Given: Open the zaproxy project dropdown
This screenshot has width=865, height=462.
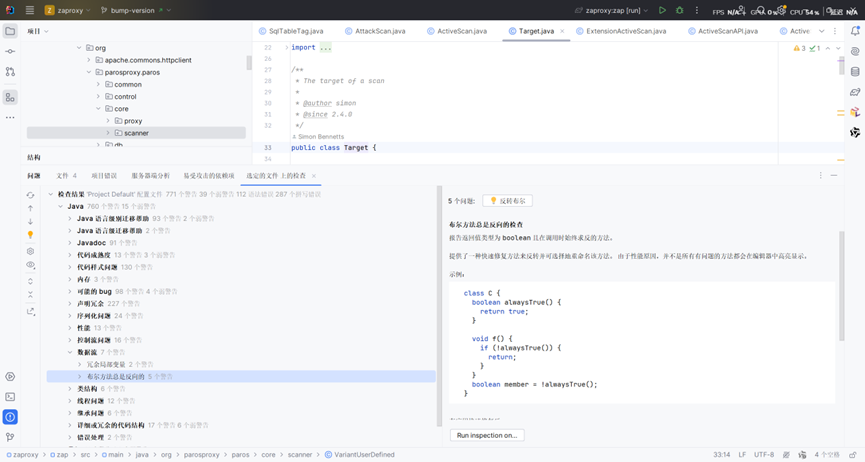Looking at the screenshot, I should [x=68, y=10].
